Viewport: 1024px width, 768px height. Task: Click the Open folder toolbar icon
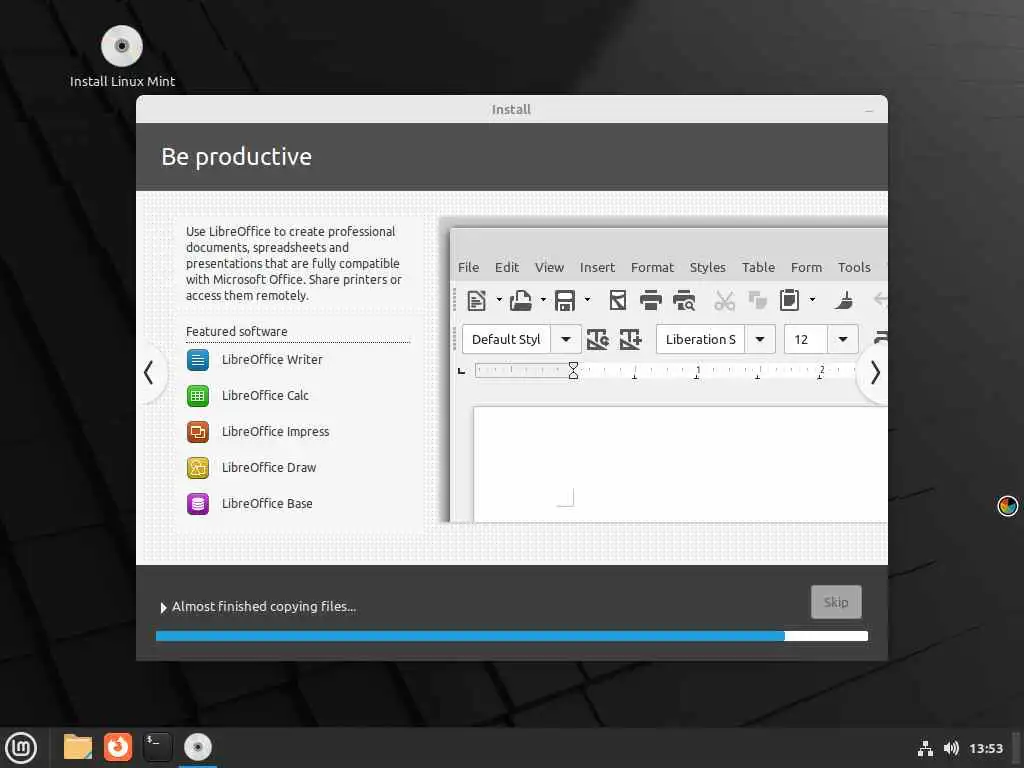click(x=520, y=300)
